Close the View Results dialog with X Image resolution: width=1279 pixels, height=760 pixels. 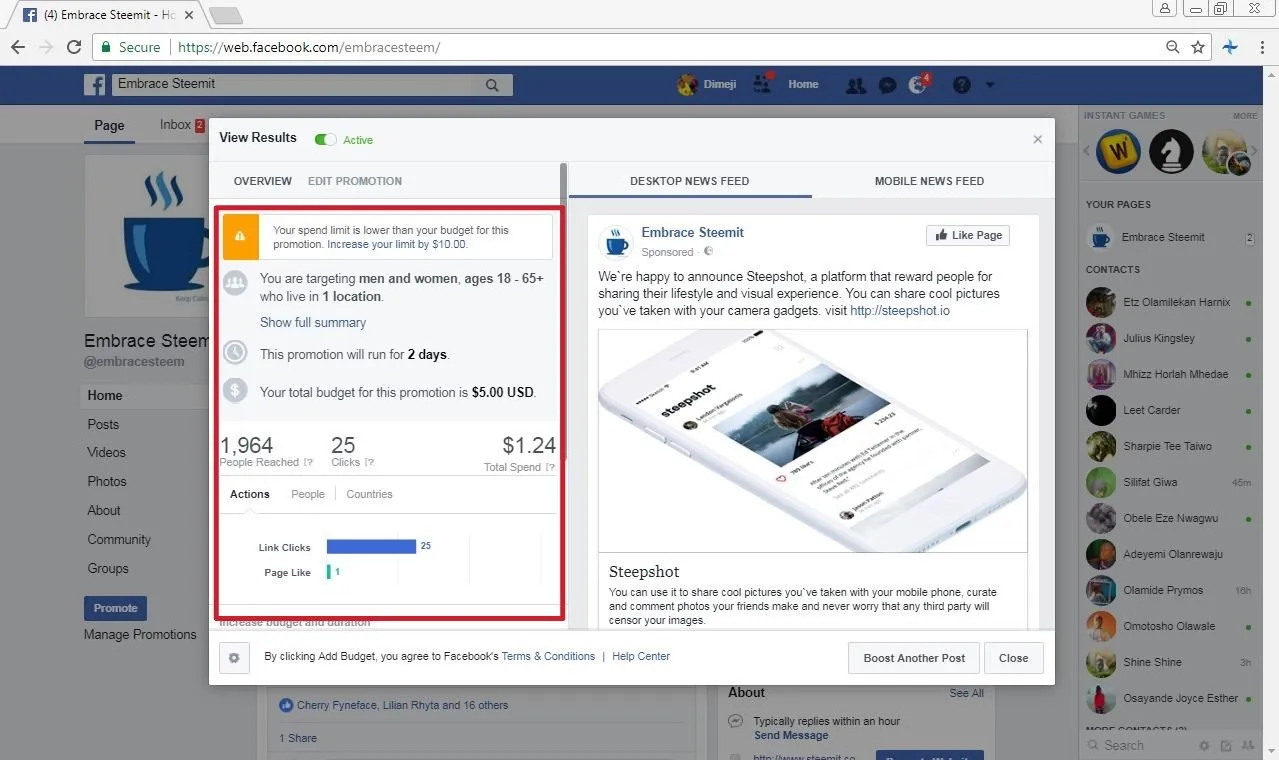tap(1037, 139)
